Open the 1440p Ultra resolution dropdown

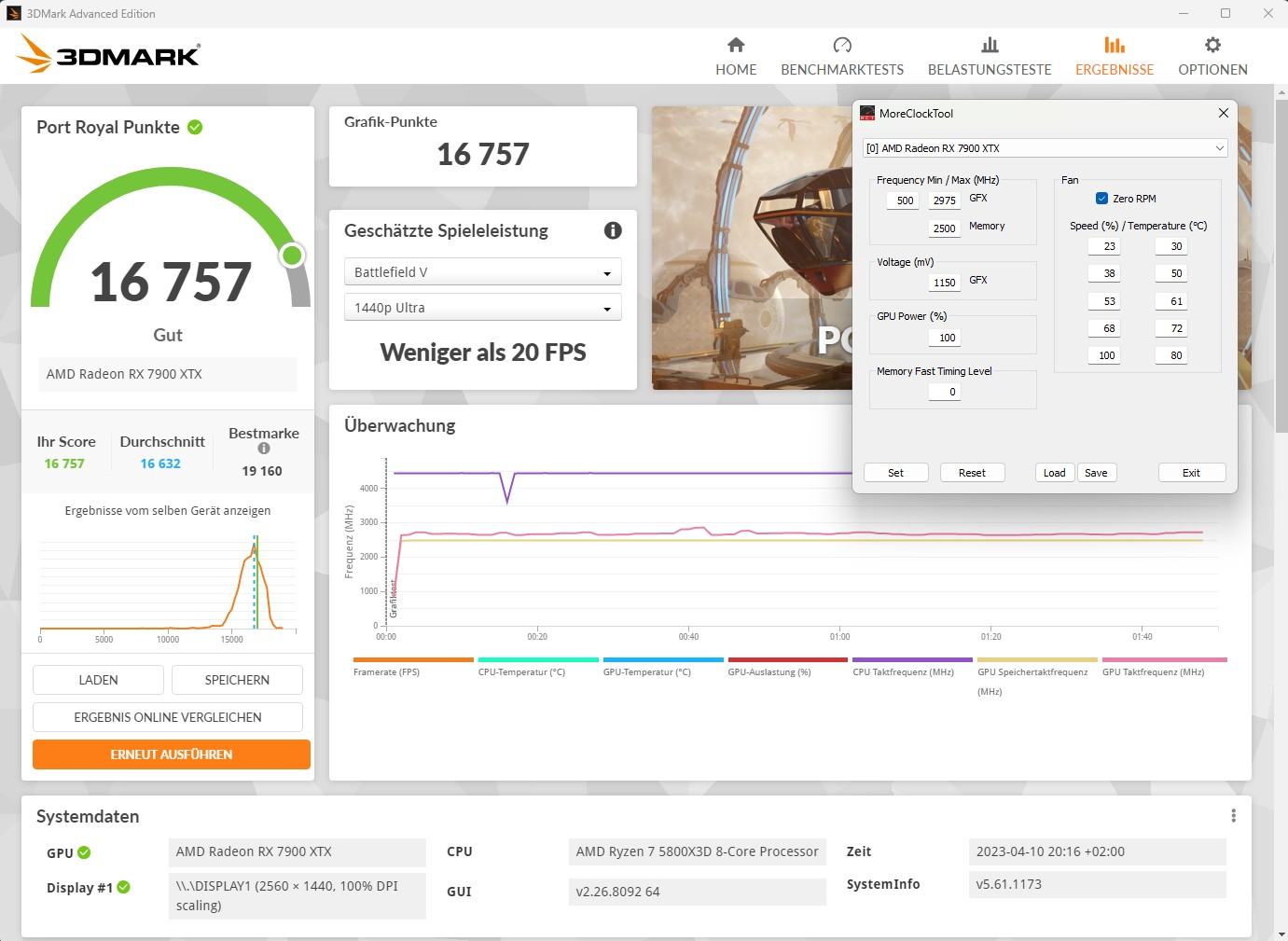[x=483, y=308]
